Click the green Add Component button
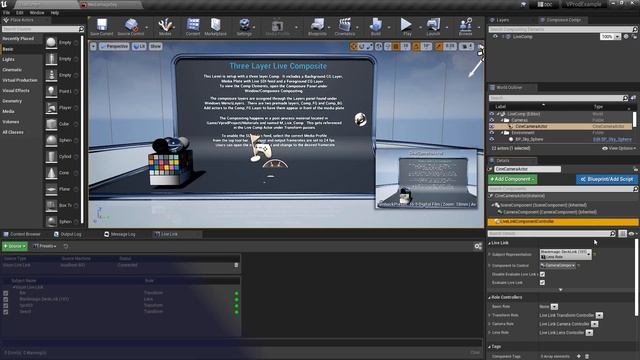Viewport: 640px width, 360px height. click(x=513, y=179)
